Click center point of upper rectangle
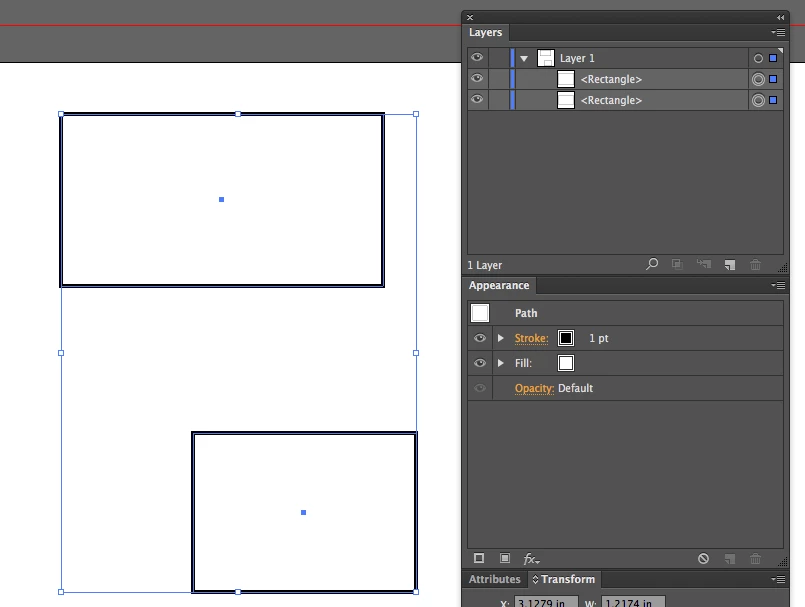 click(221, 199)
